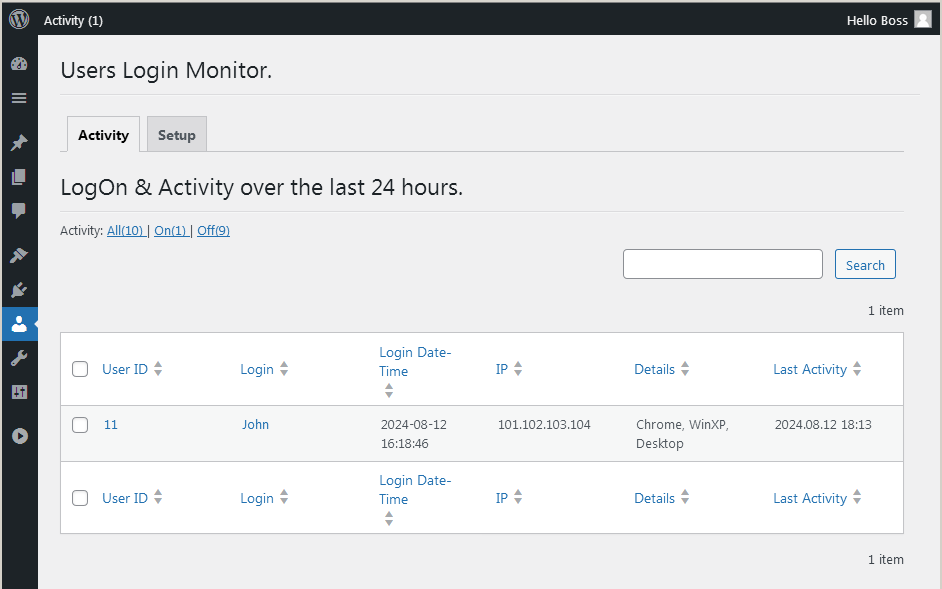This screenshot has height=589, width=942.
Task: Select the Activity tab
Action: pos(103,134)
